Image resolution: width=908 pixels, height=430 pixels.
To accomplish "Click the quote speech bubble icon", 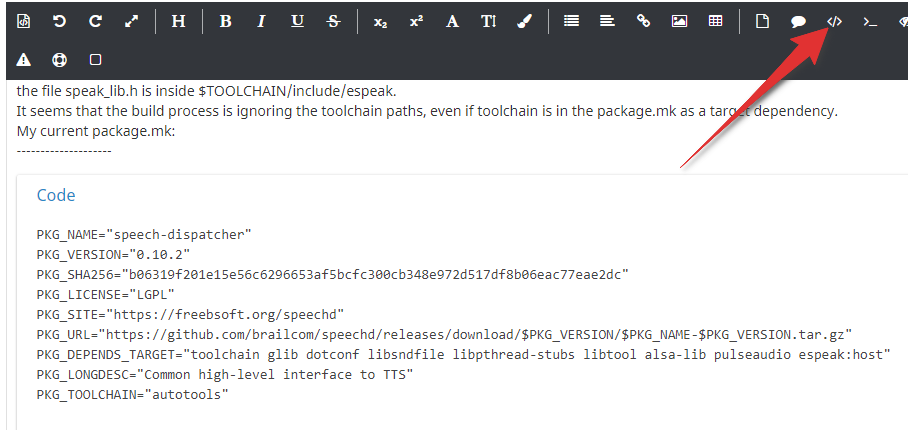I will click(798, 21).
